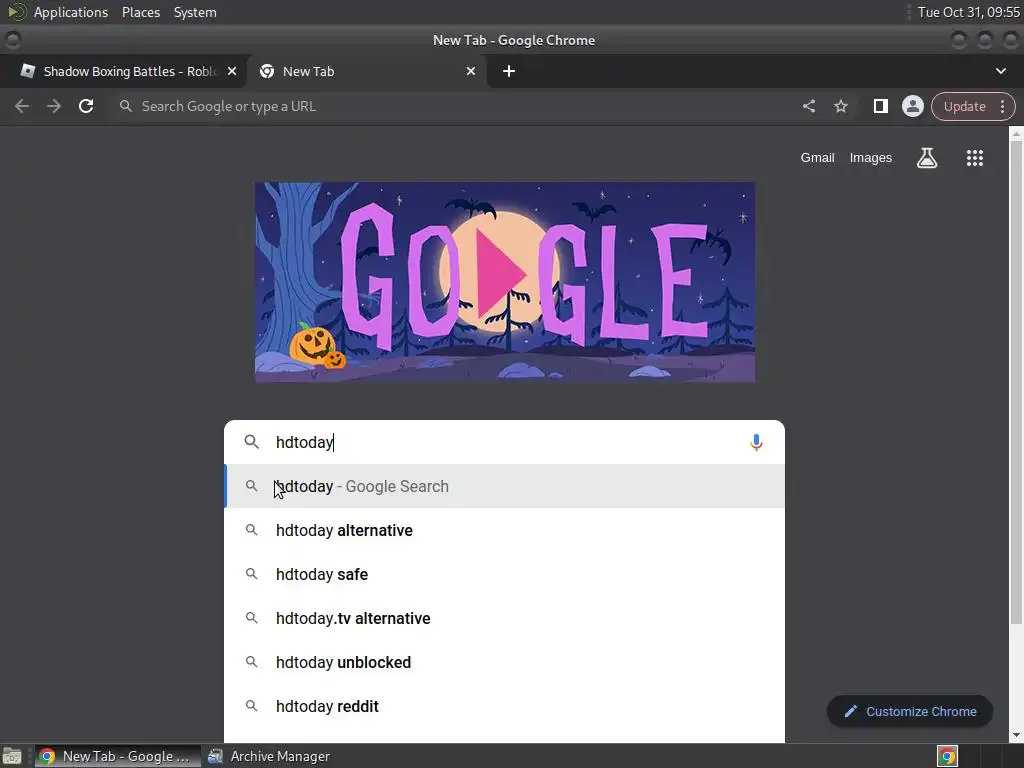1024x768 pixels.
Task: Open the Chrome profile avatar
Action: (x=912, y=106)
